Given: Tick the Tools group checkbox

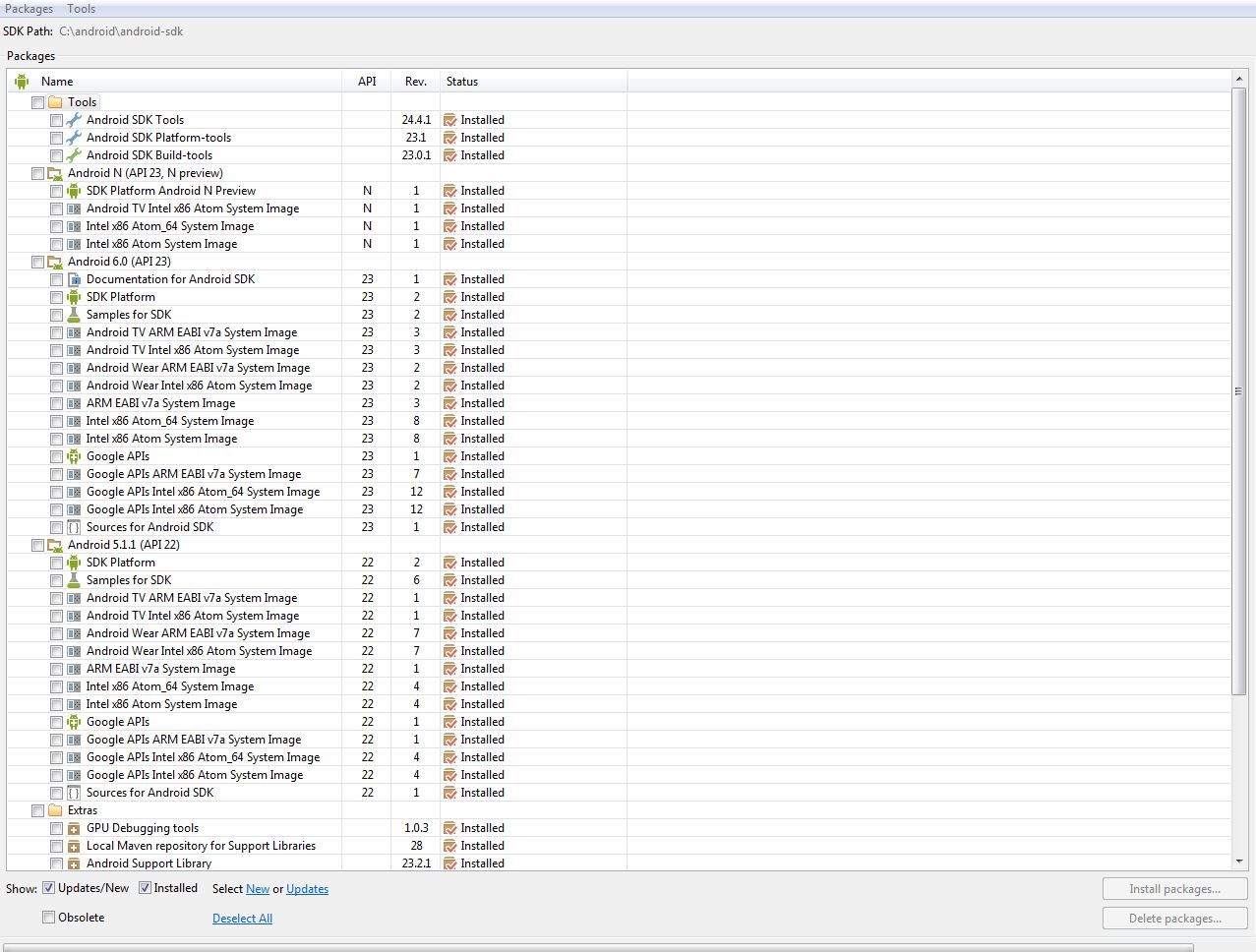Looking at the screenshot, I should pyautogui.click(x=37, y=102).
